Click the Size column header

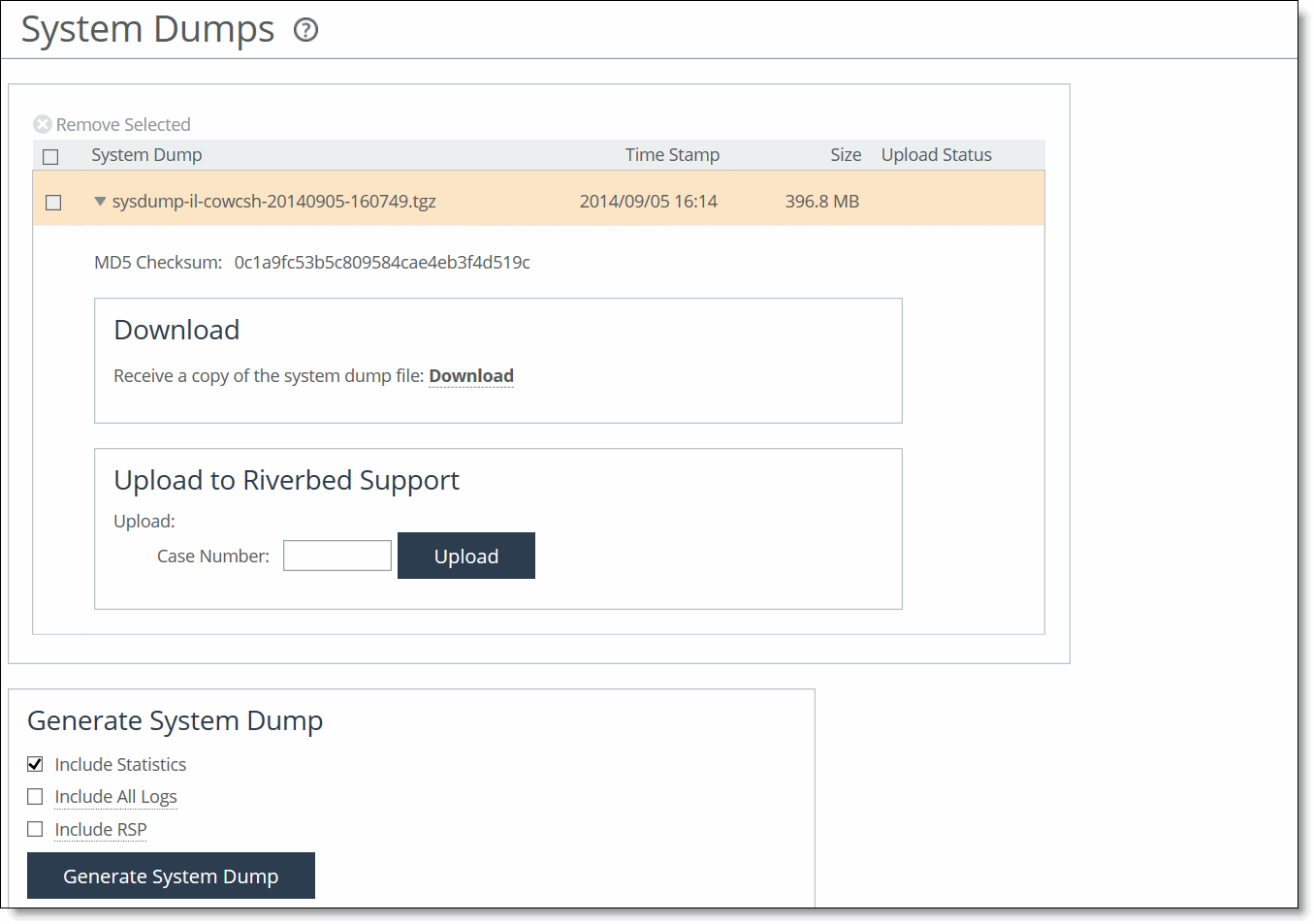coord(845,154)
